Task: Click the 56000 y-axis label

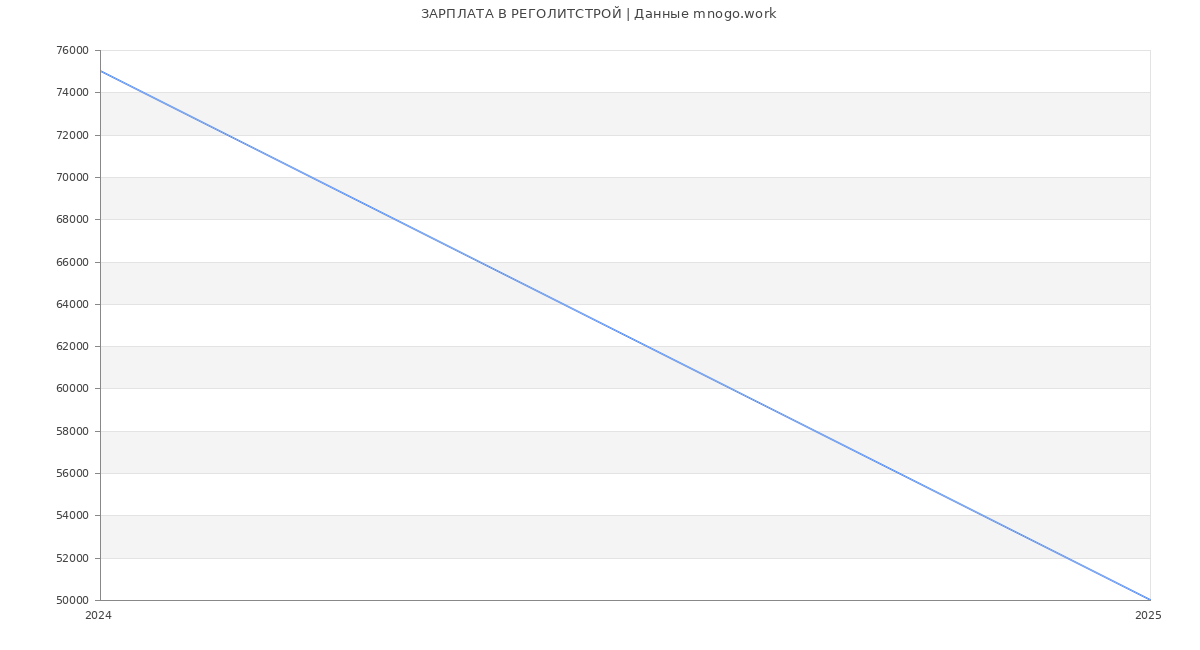Action: pos(74,474)
